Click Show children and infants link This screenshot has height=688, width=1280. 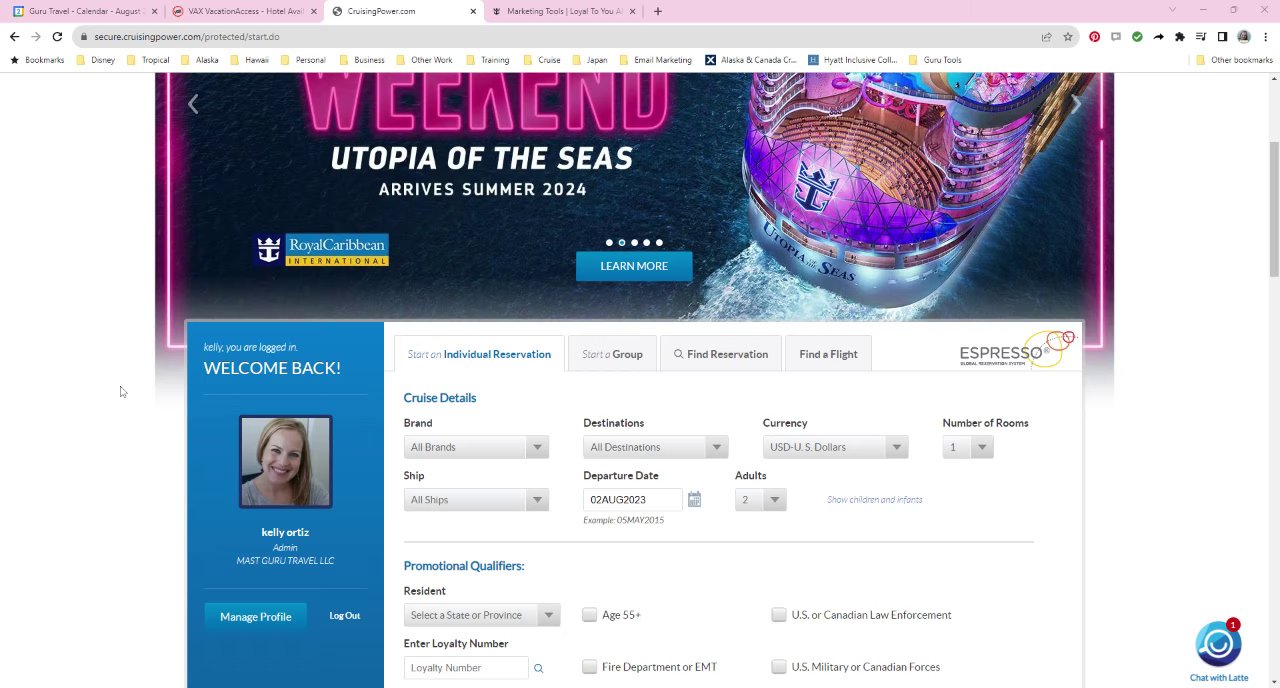(x=874, y=500)
